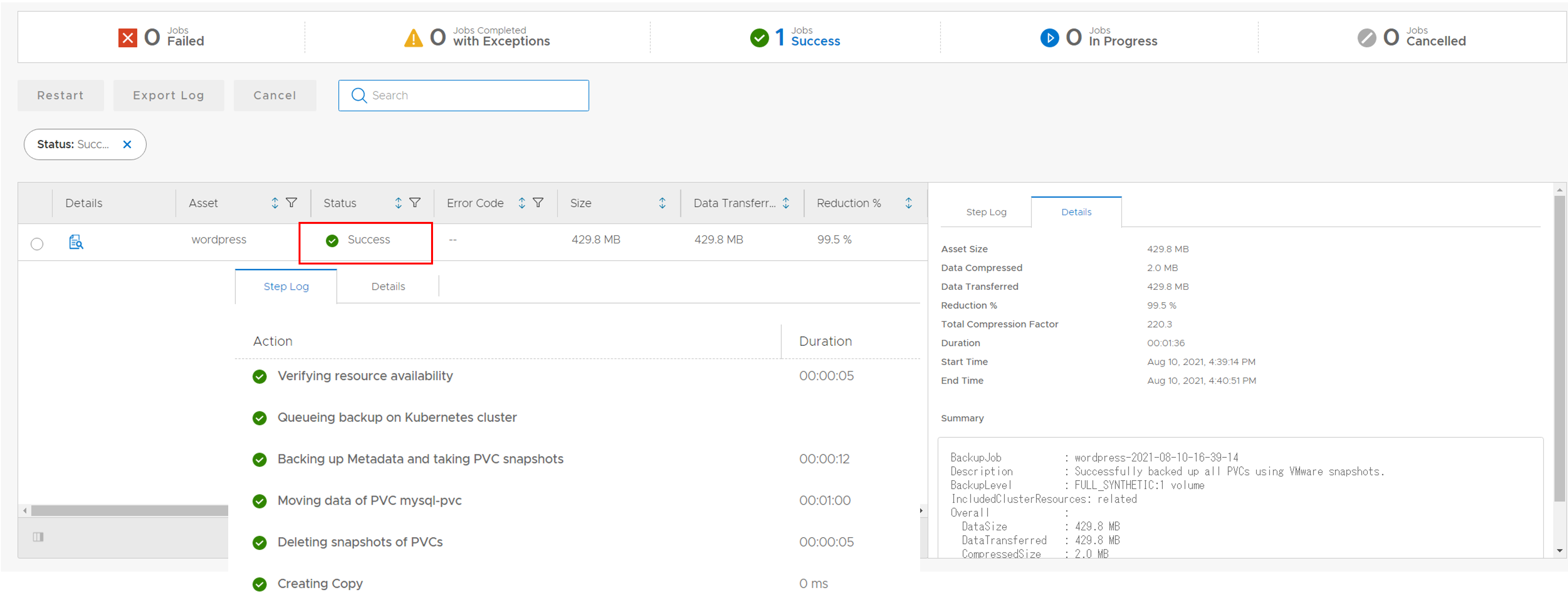Sort by Data Transferred column arrows
This screenshot has width=1568, height=606.
786,203
